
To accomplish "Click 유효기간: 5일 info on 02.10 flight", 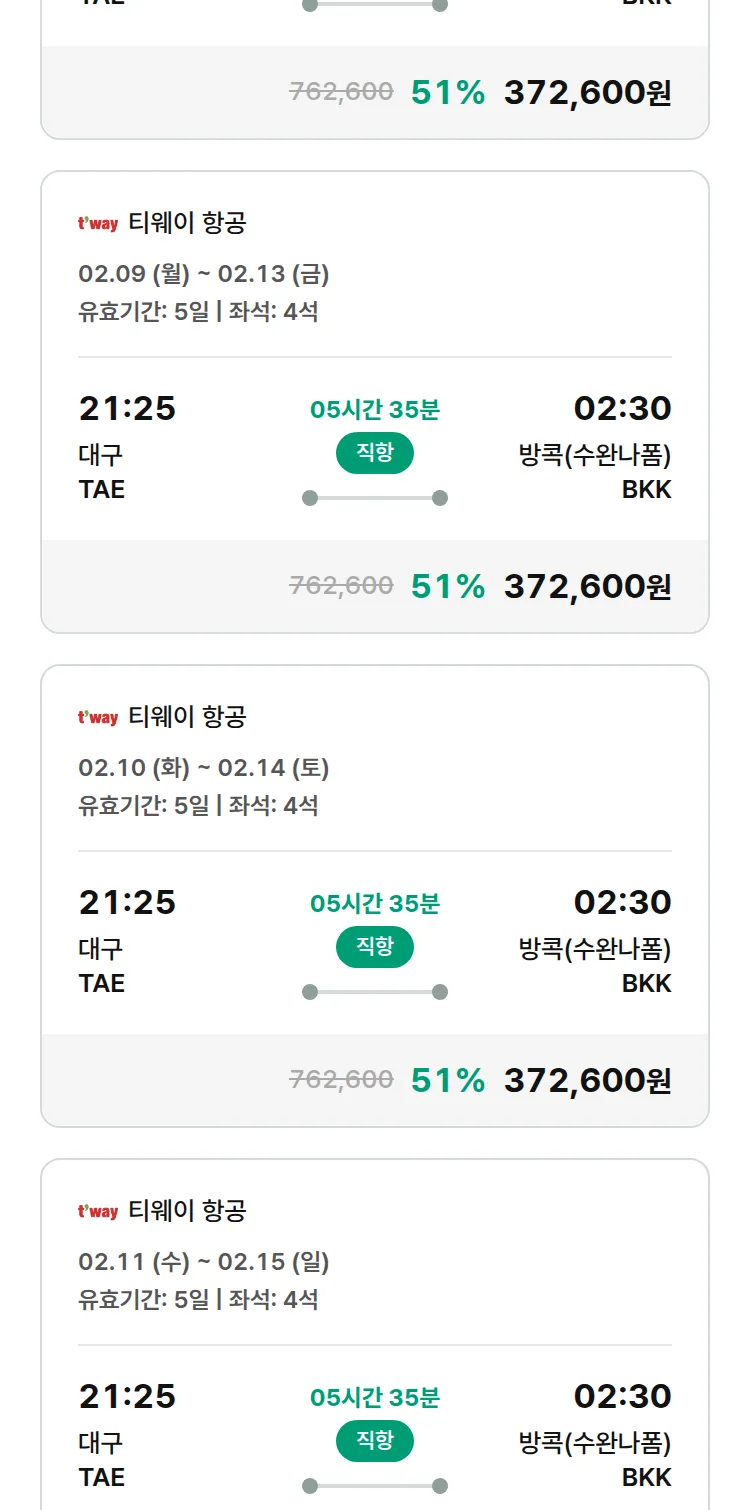I will click(x=143, y=806).
